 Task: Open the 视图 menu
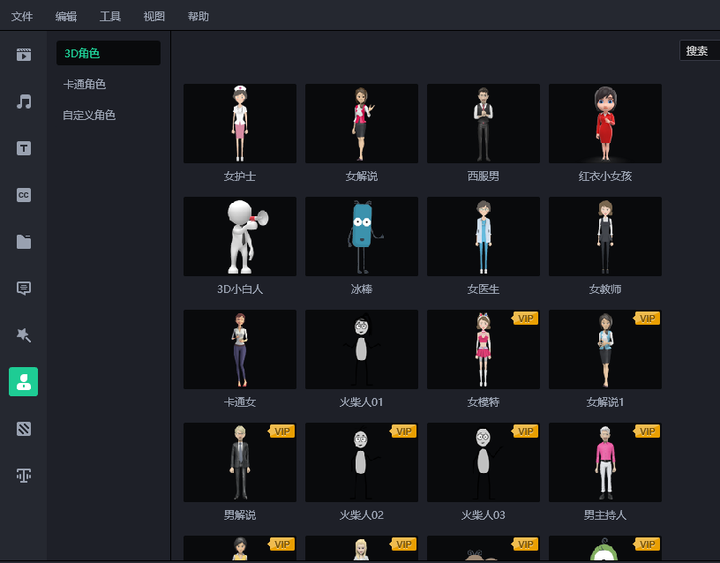click(x=154, y=17)
